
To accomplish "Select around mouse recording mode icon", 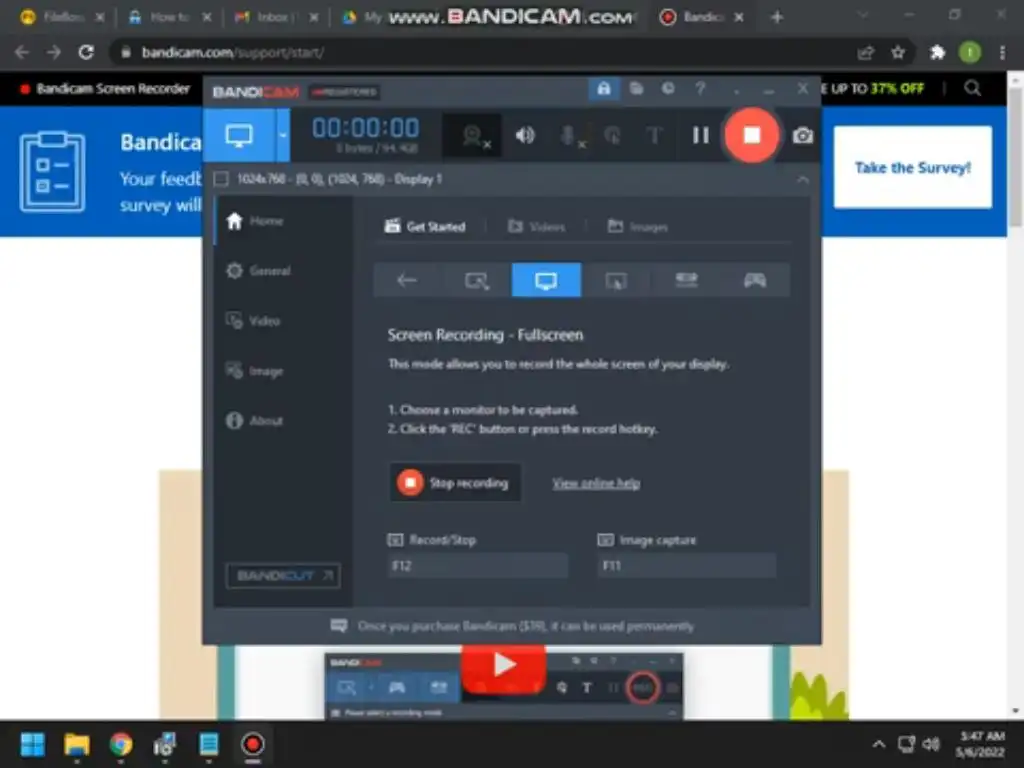I will pyautogui.click(x=616, y=280).
